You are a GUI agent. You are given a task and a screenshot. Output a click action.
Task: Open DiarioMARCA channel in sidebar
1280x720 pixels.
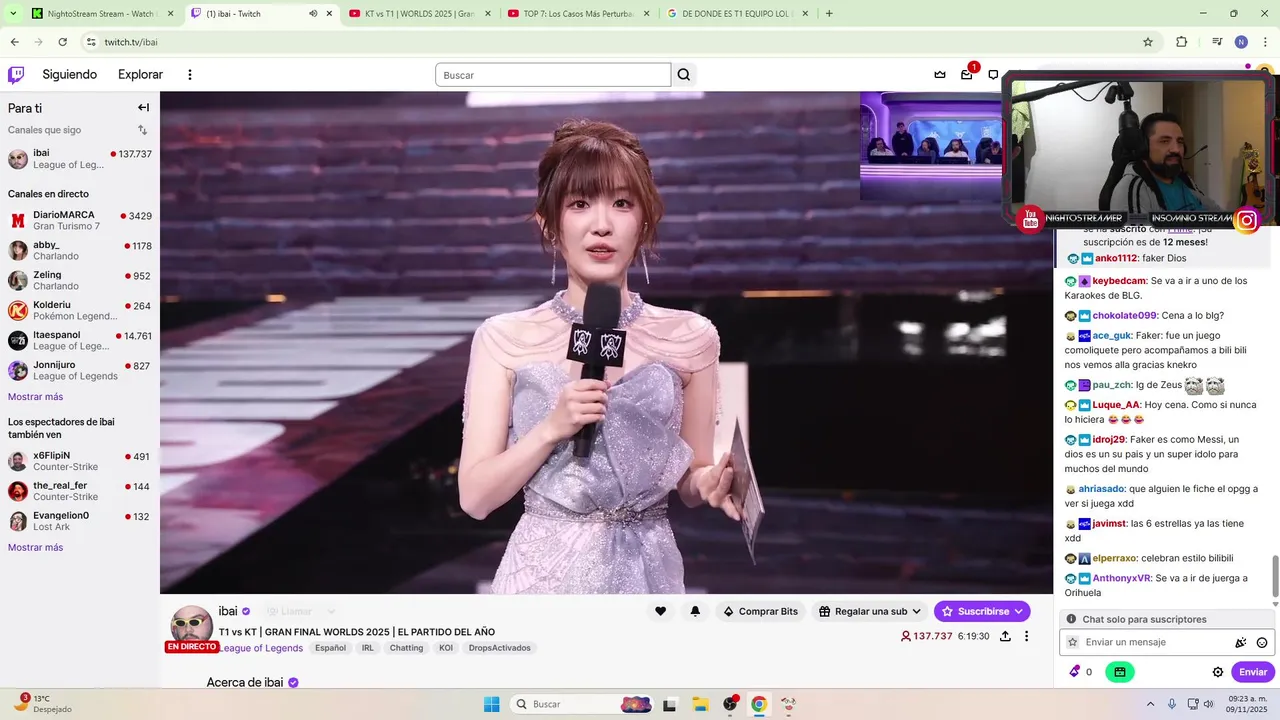tap(80, 220)
